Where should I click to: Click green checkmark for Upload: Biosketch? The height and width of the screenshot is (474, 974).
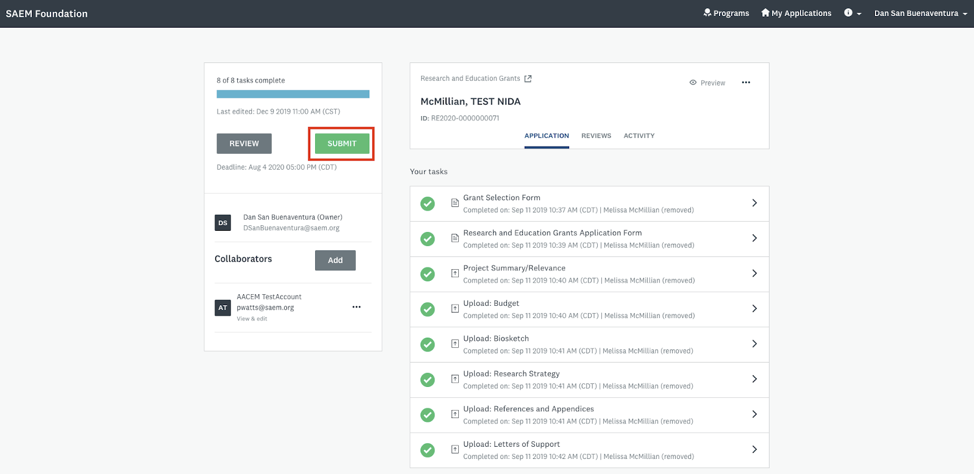(x=428, y=344)
